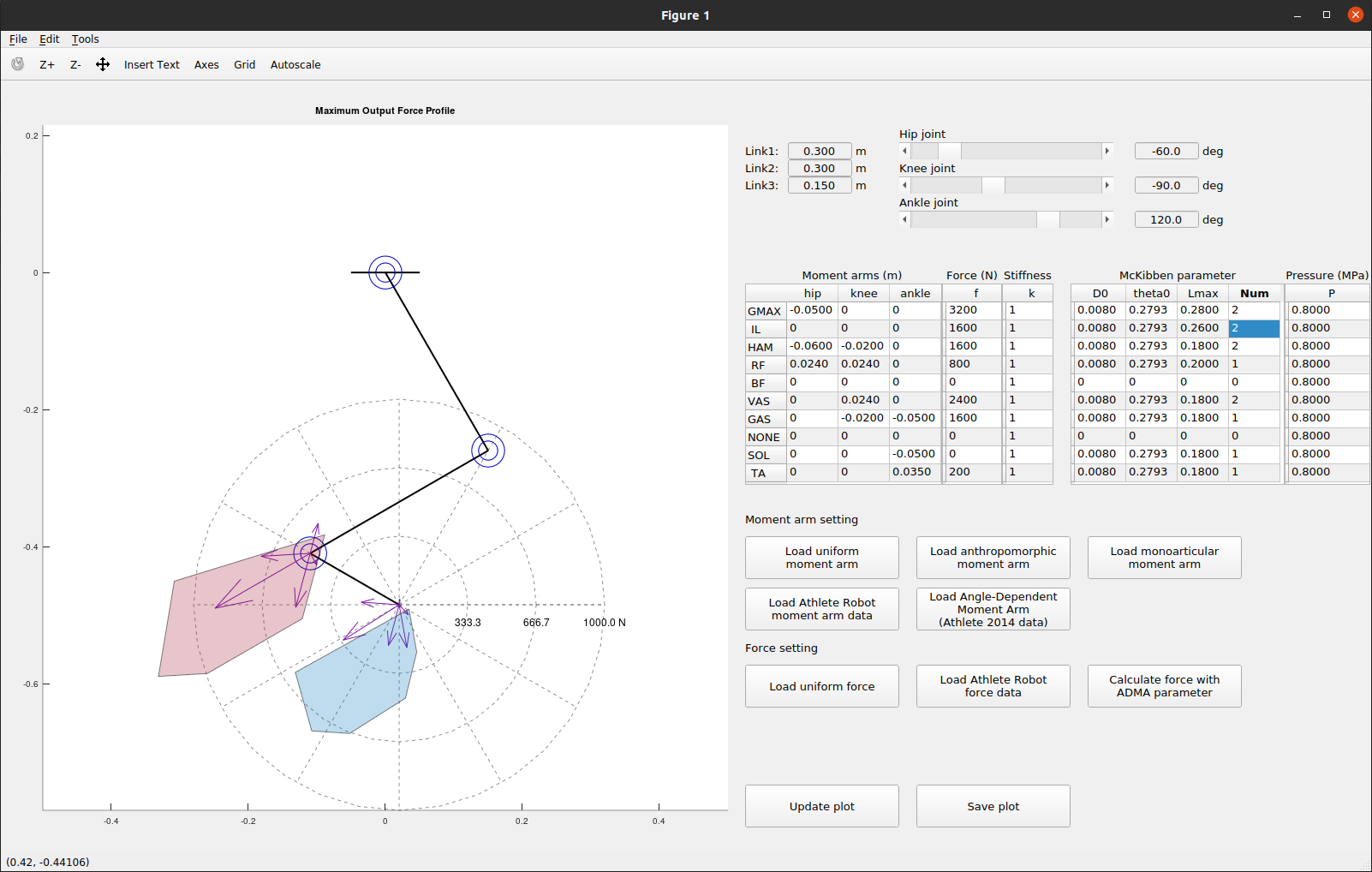This screenshot has width=1372, height=872.
Task: Click Insert Text in the toolbar
Action: point(152,65)
